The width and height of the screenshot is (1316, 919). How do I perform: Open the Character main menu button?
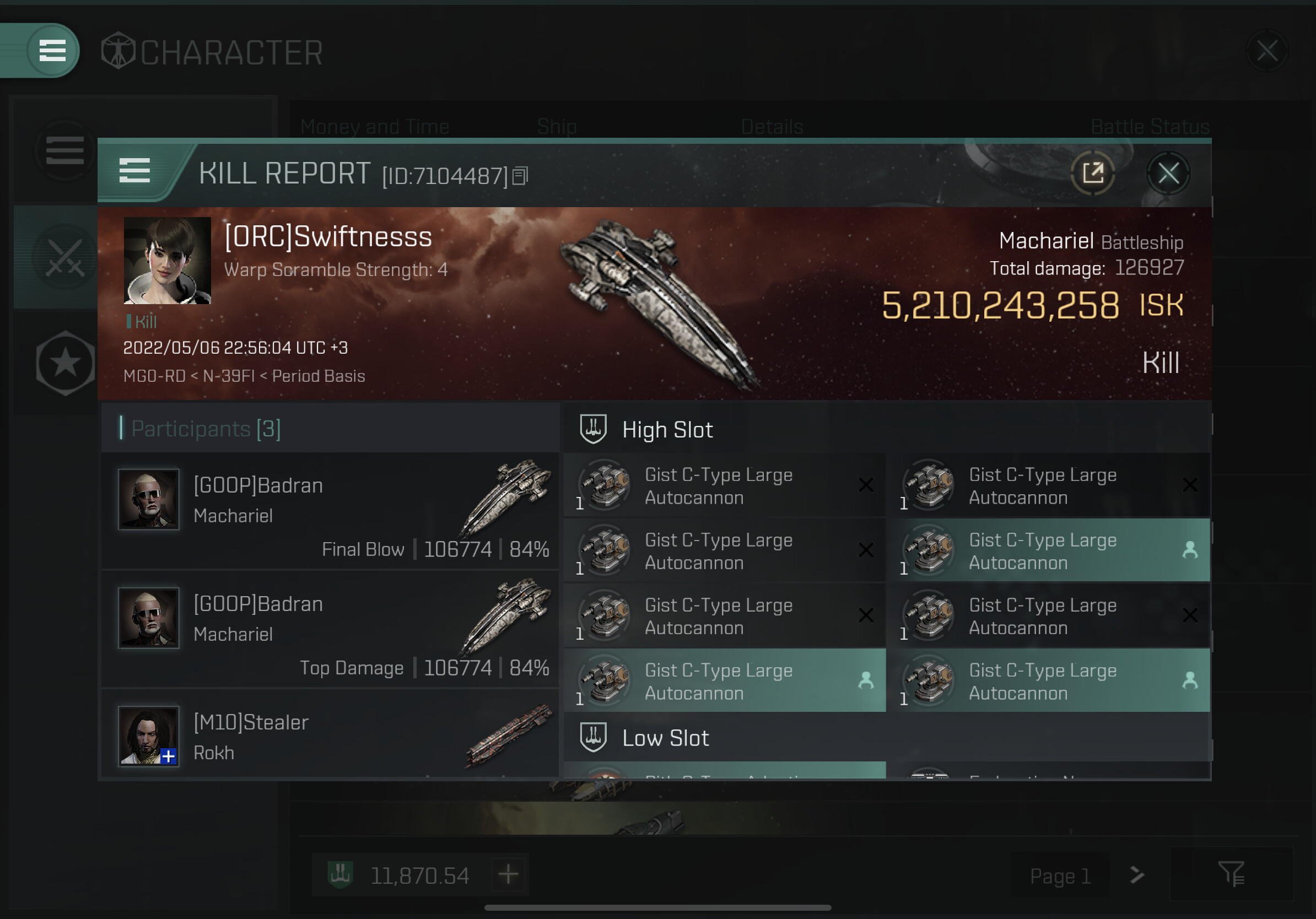52,51
